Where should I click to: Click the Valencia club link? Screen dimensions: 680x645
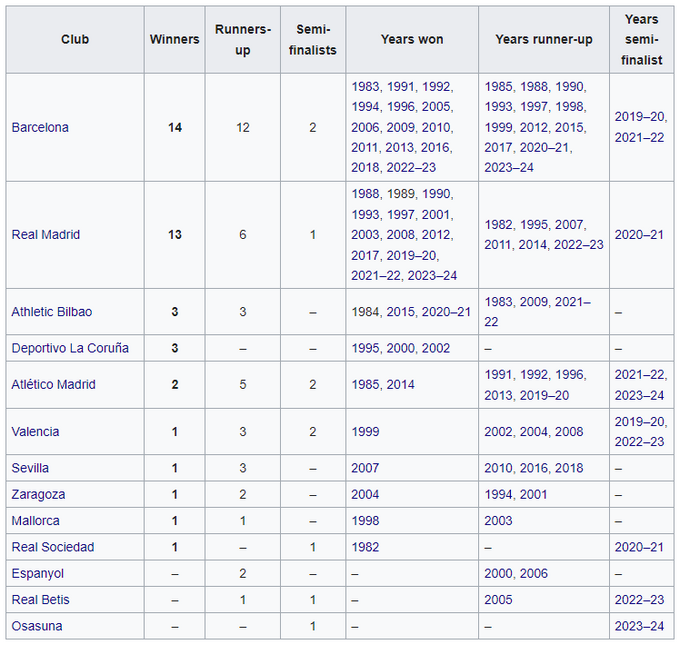tap(35, 432)
